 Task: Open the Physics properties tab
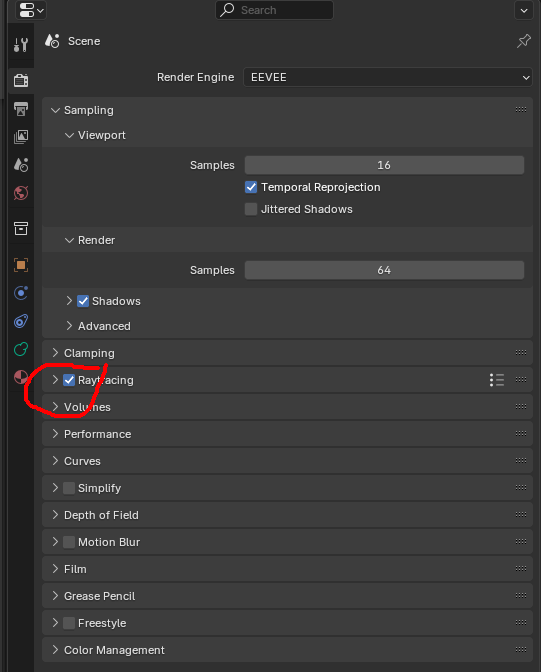coord(21,293)
